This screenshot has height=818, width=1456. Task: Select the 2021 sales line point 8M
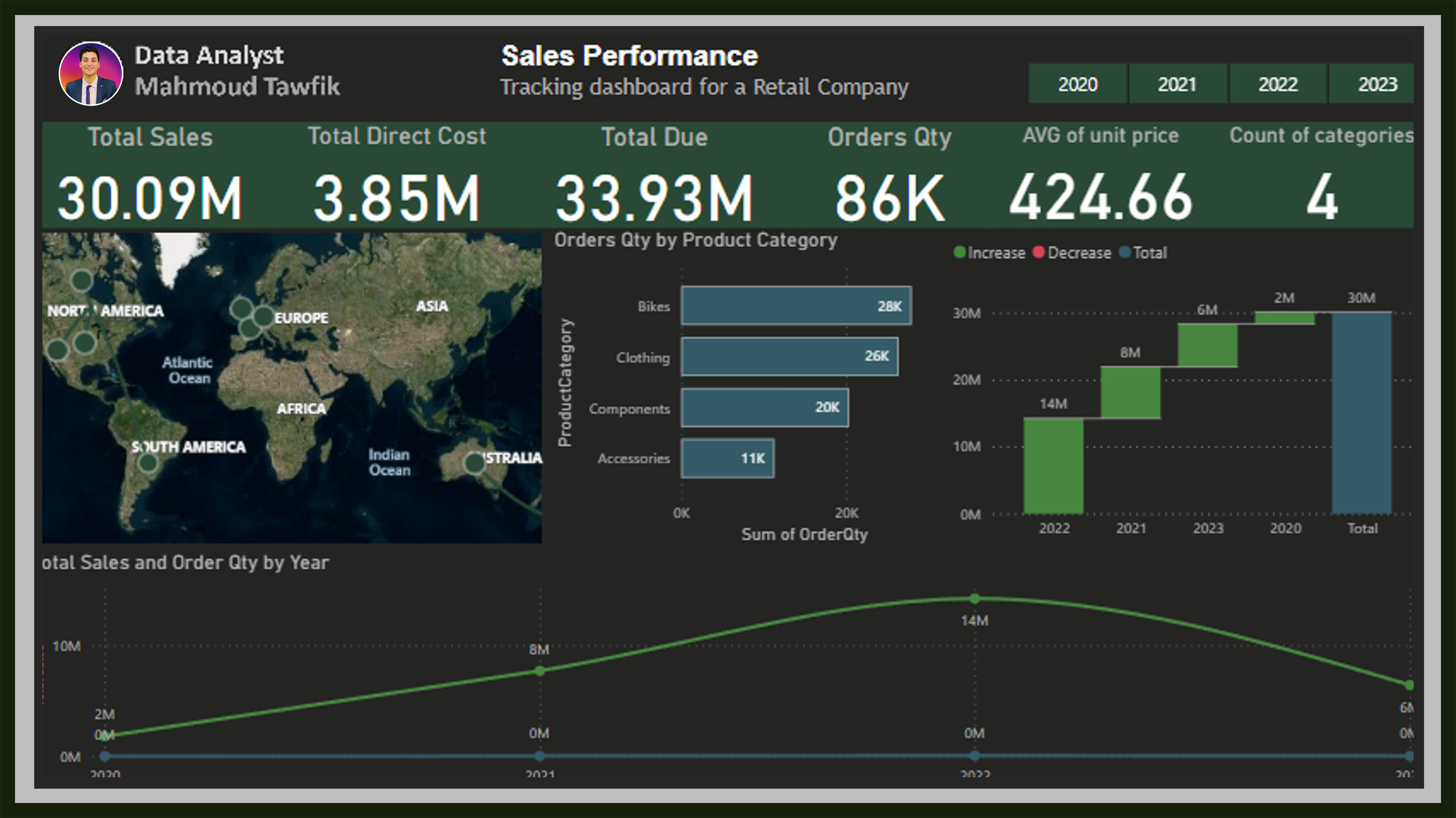(540, 670)
